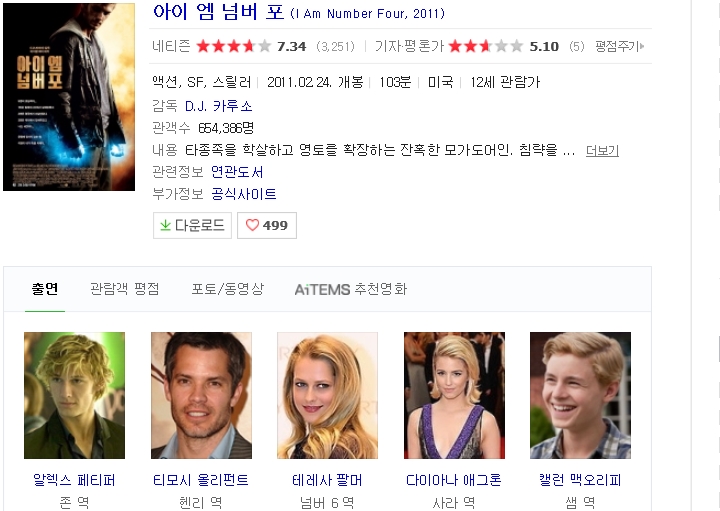The height and width of the screenshot is (511, 720).
Task: Open the I Am Number Four poster
Action: [x=69, y=96]
